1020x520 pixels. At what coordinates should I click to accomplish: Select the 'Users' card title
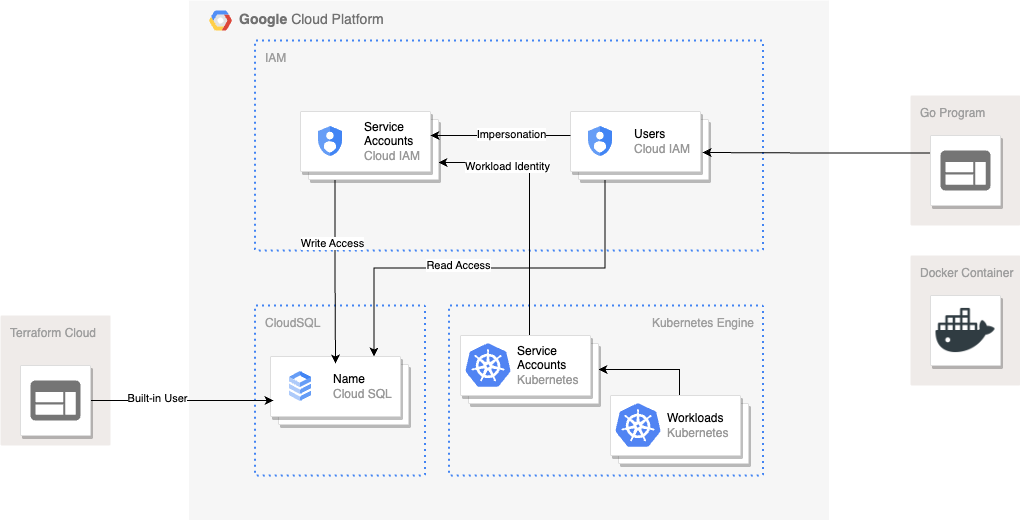[649, 134]
